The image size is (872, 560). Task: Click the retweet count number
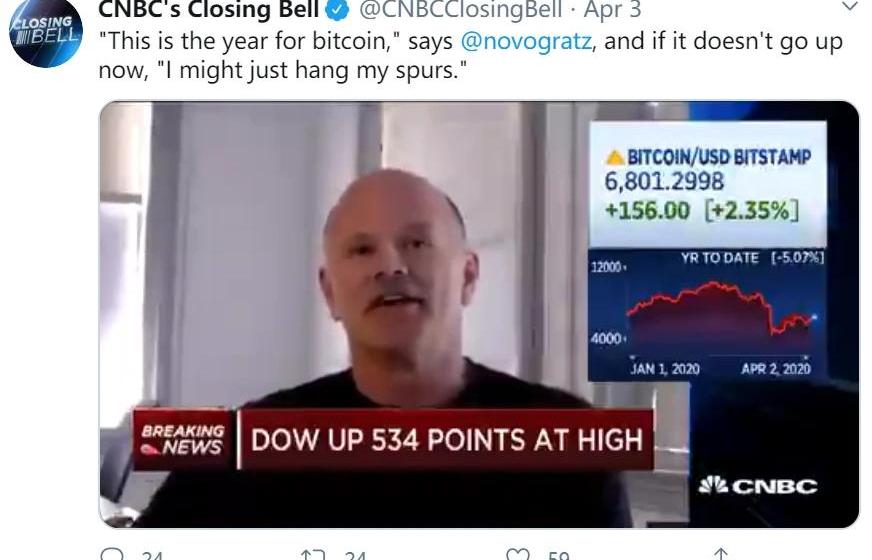pyautogui.click(x=355, y=555)
